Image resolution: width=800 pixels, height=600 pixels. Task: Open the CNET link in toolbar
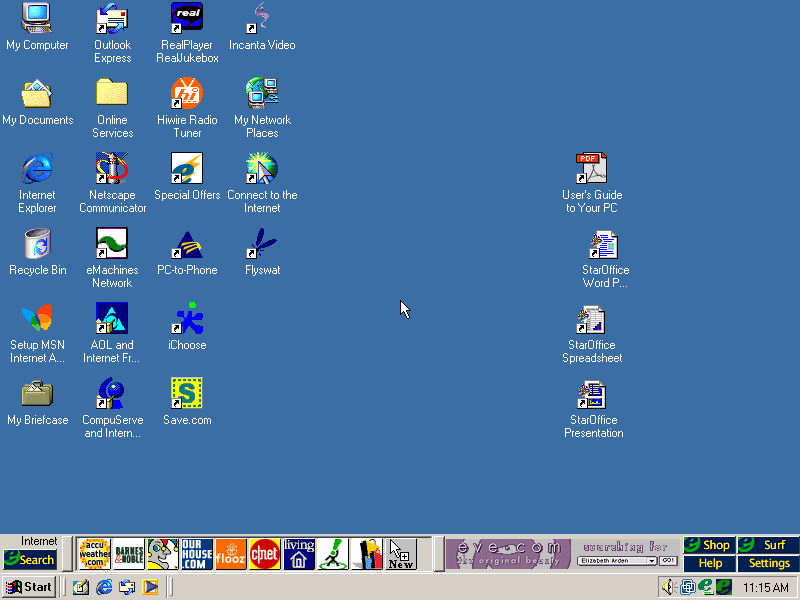click(x=265, y=553)
